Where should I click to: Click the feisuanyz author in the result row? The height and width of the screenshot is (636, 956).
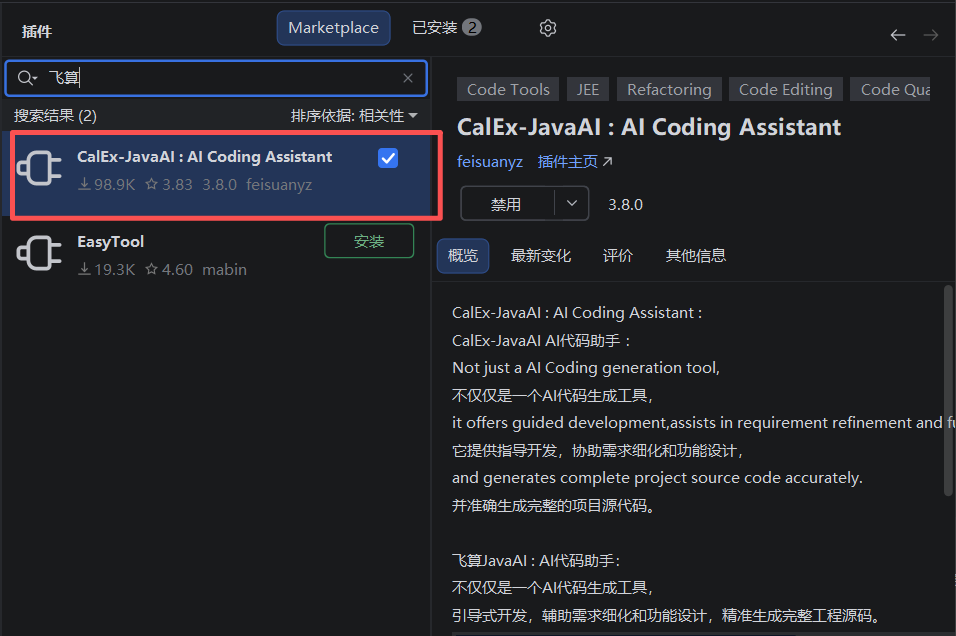pos(279,185)
